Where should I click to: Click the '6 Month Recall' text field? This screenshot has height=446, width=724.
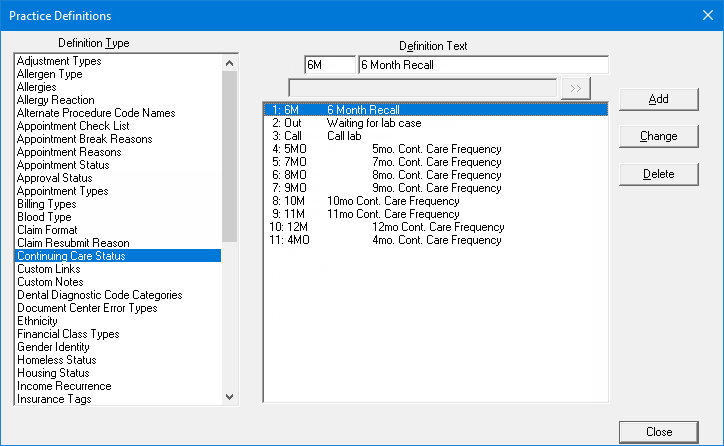pyautogui.click(x=482, y=65)
